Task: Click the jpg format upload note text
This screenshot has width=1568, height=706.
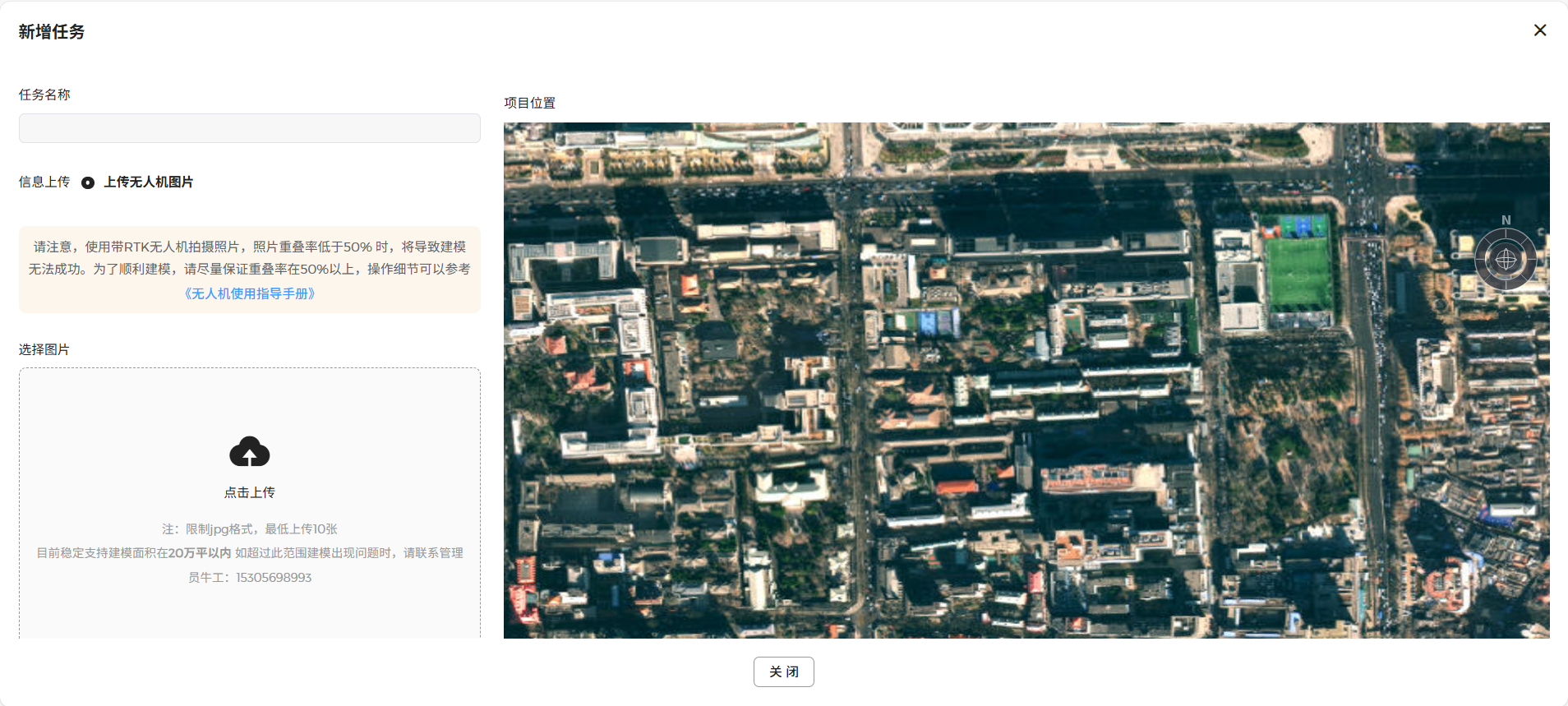Action: pos(250,528)
